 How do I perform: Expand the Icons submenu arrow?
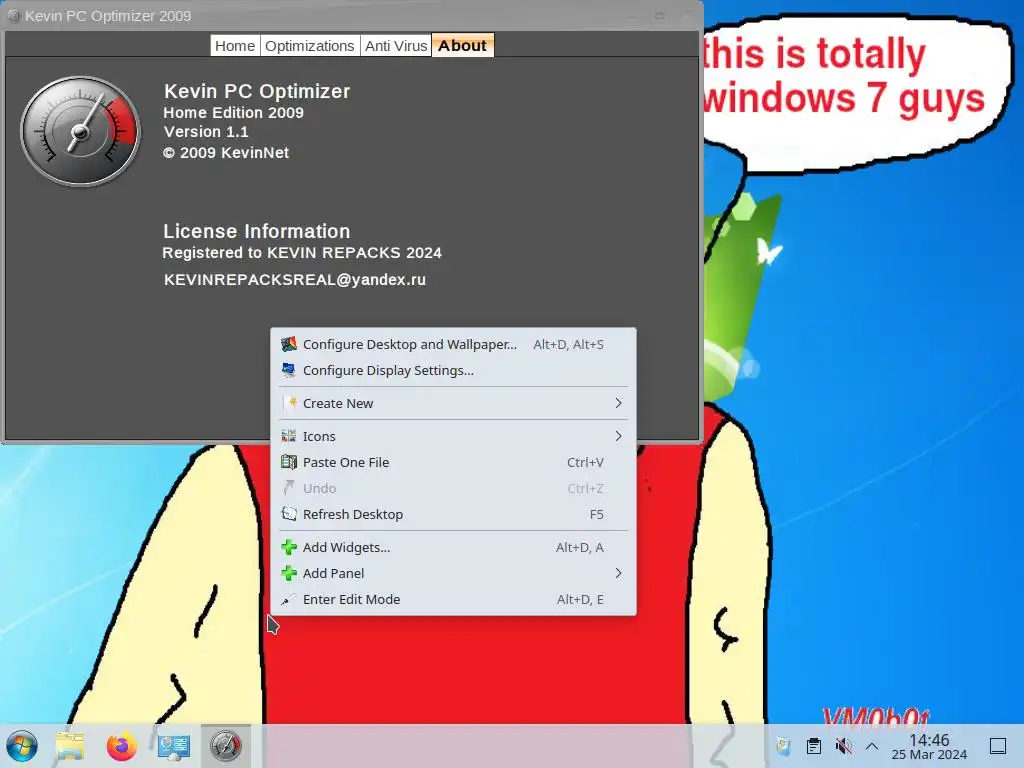(x=618, y=436)
